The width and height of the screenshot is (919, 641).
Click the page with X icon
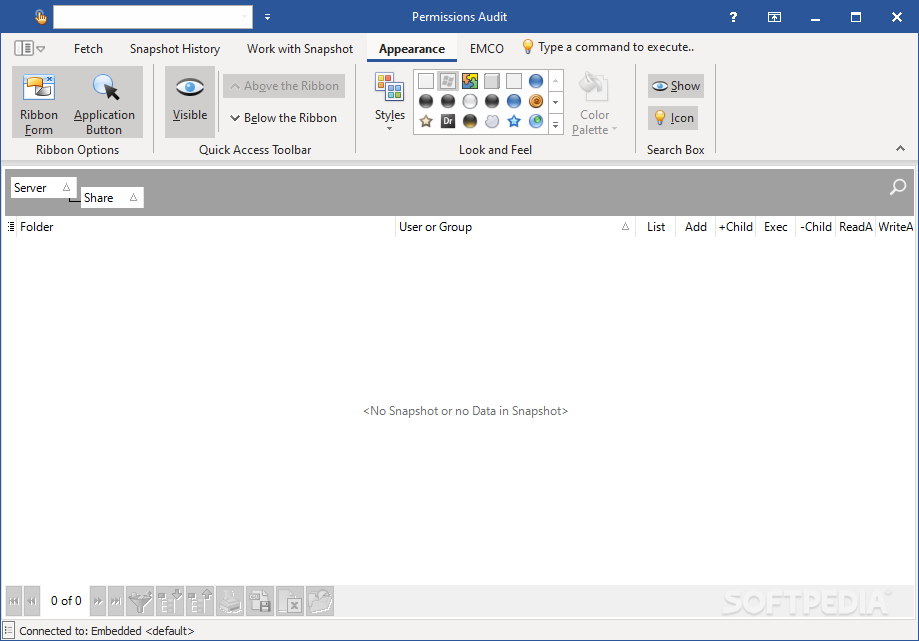tap(290, 601)
